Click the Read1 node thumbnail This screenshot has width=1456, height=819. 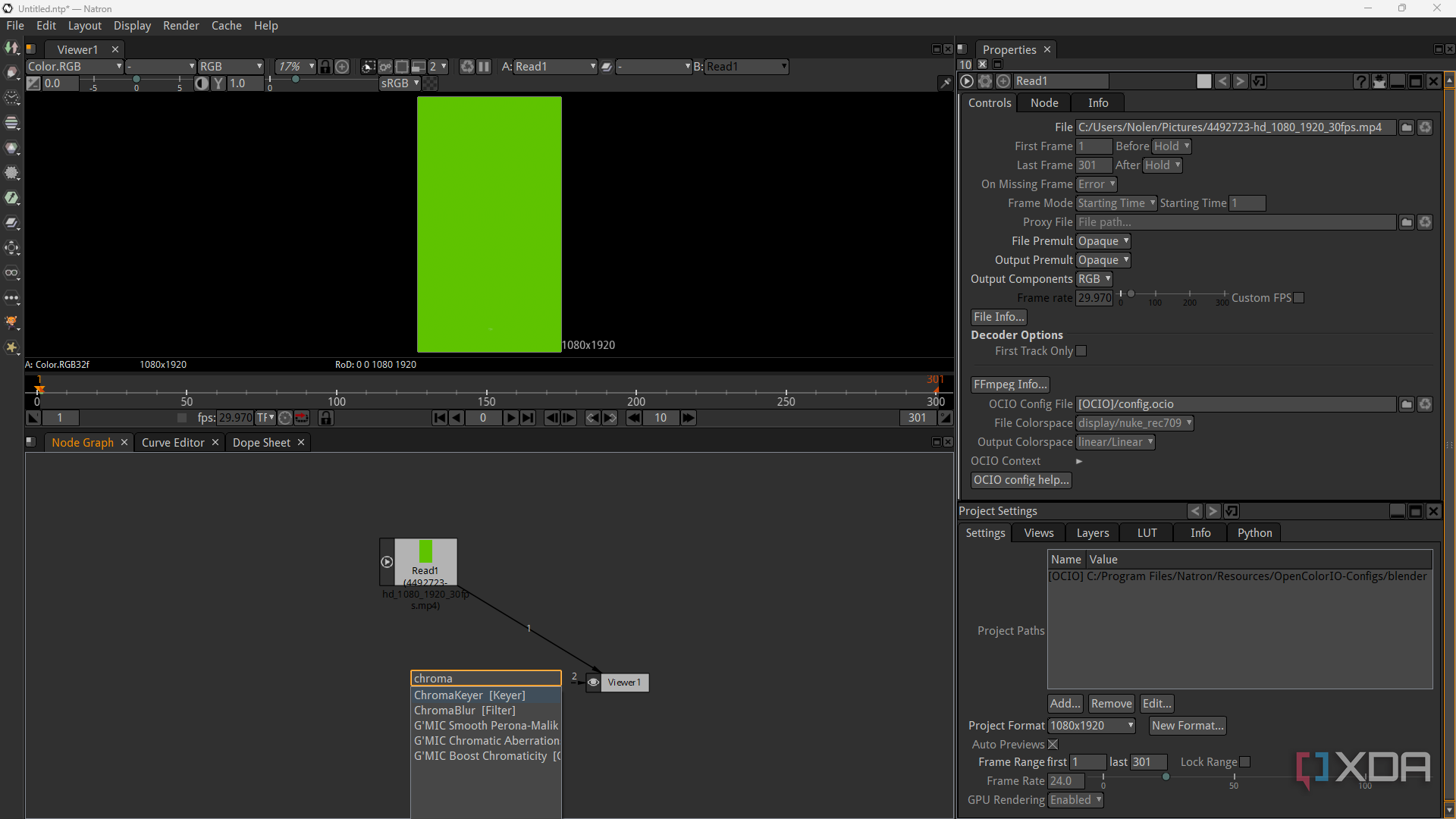coord(425,551)
